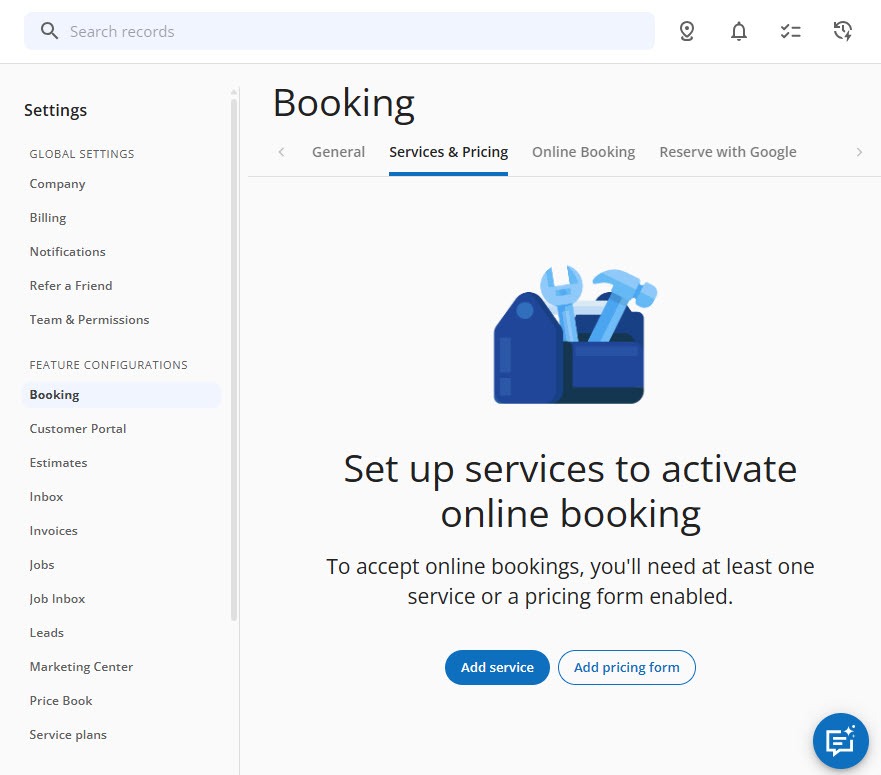This screenshot has width=881, height=775.
Task: Click the tabs right arrow chevron
Action: (x=859, y=152)
